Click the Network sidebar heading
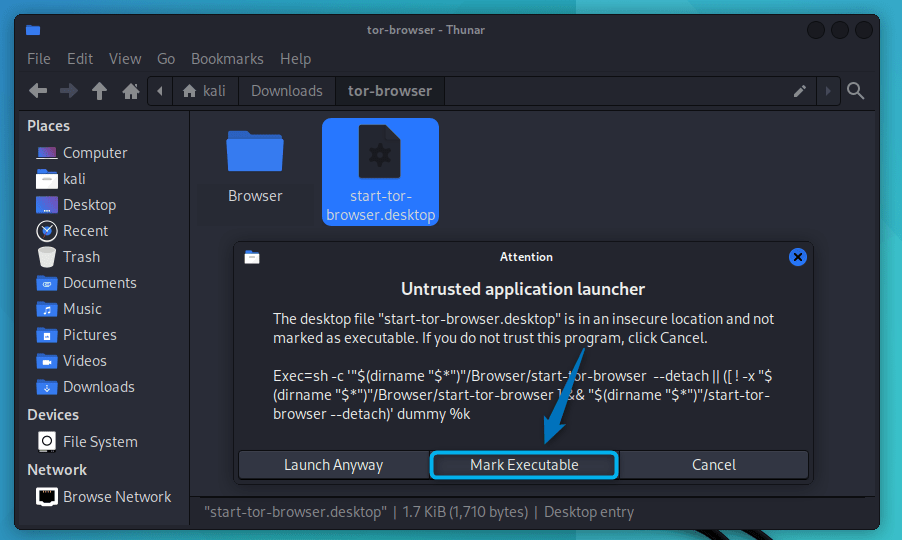902x540 pixels. pos(57,470)
